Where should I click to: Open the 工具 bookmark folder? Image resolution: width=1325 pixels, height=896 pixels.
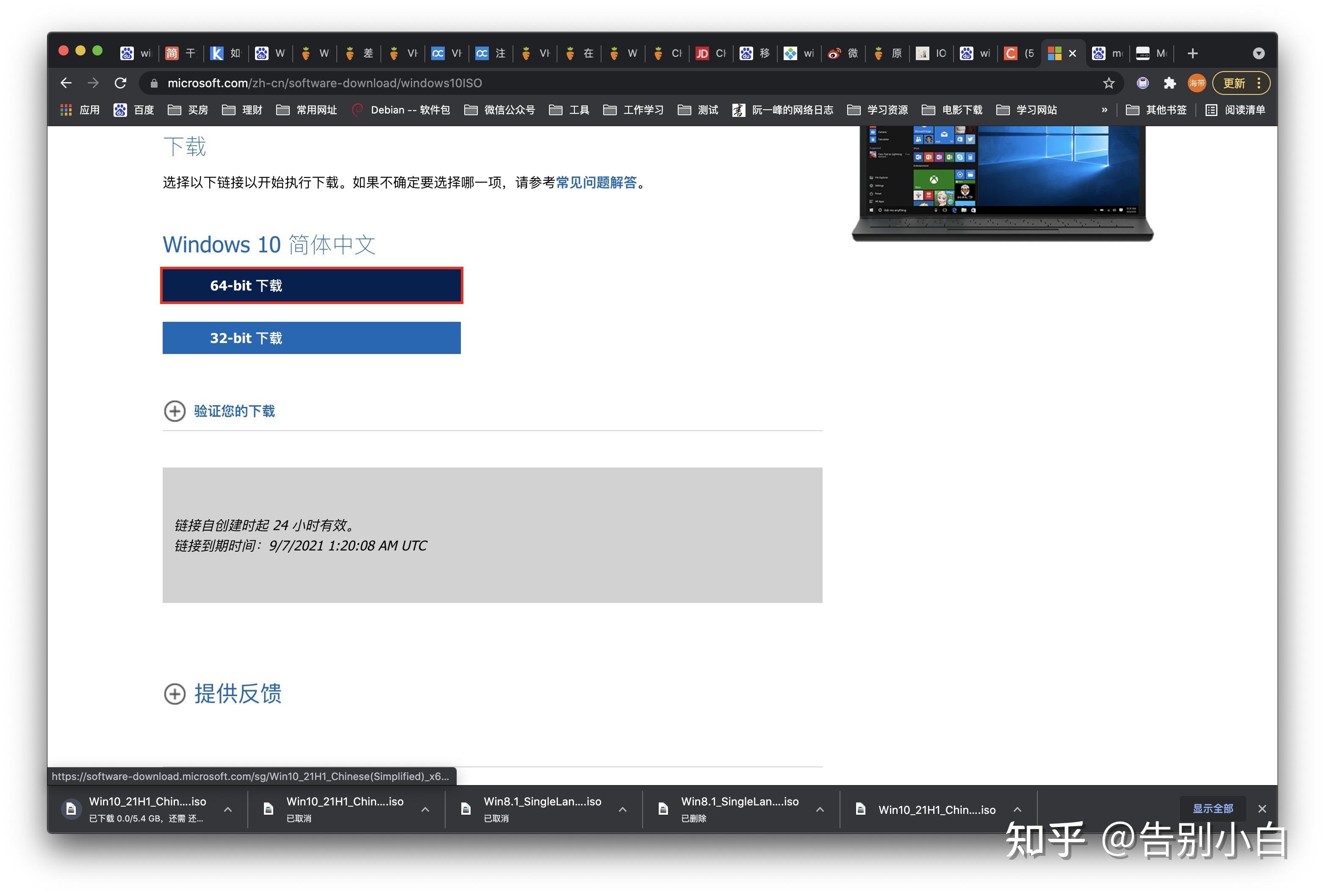click(569, 110)
